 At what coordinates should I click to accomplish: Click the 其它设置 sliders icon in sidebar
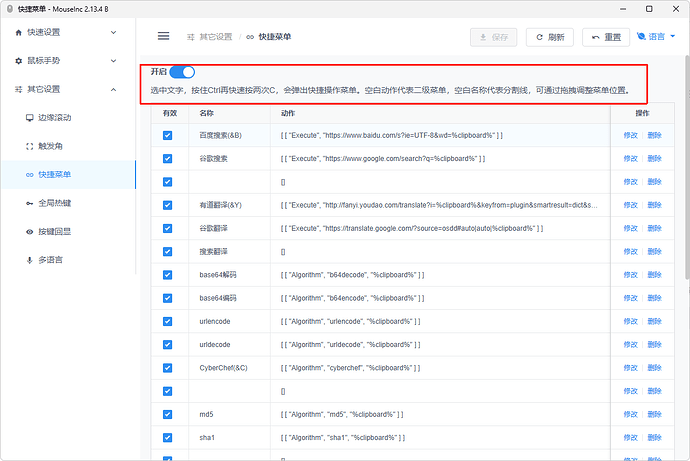tap(18, 89)
